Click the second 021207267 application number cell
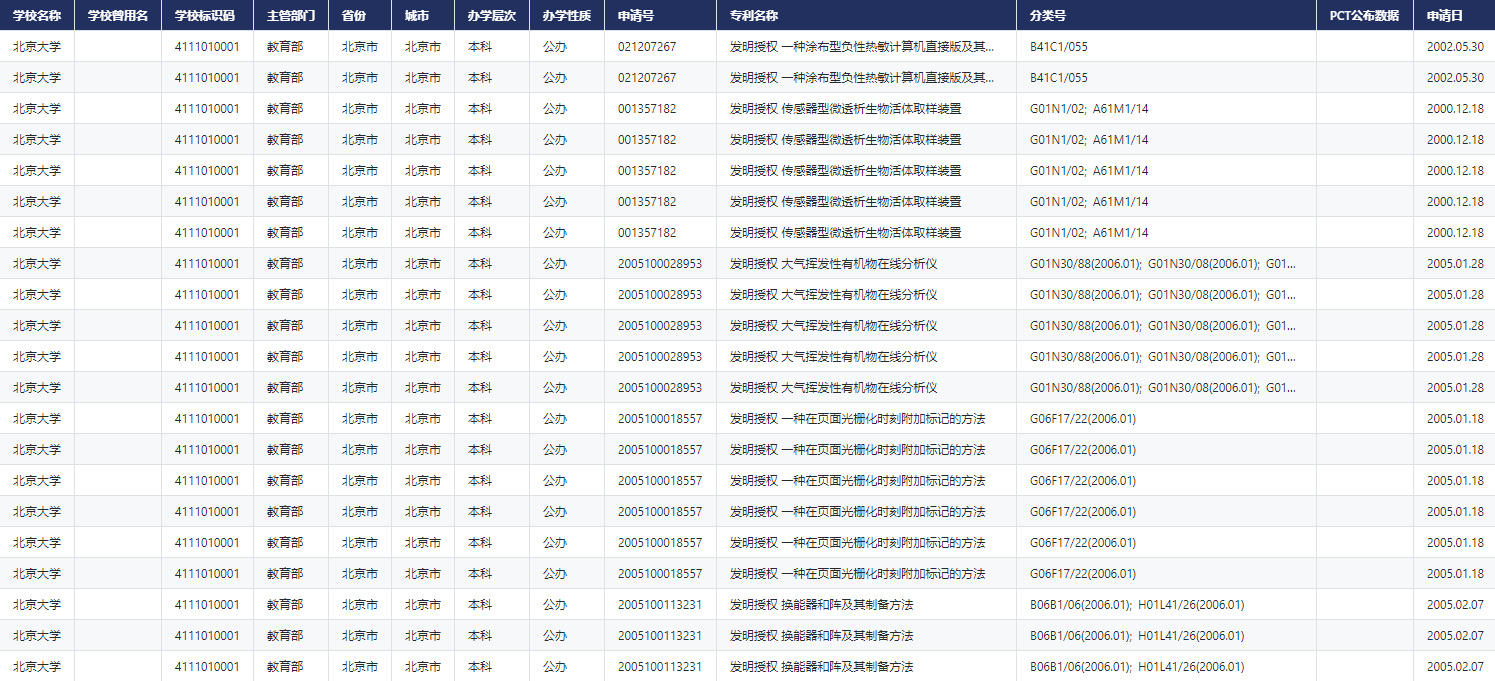Image resolution: width=1495 pixels, height=681 pixels. tap(660, 78)
